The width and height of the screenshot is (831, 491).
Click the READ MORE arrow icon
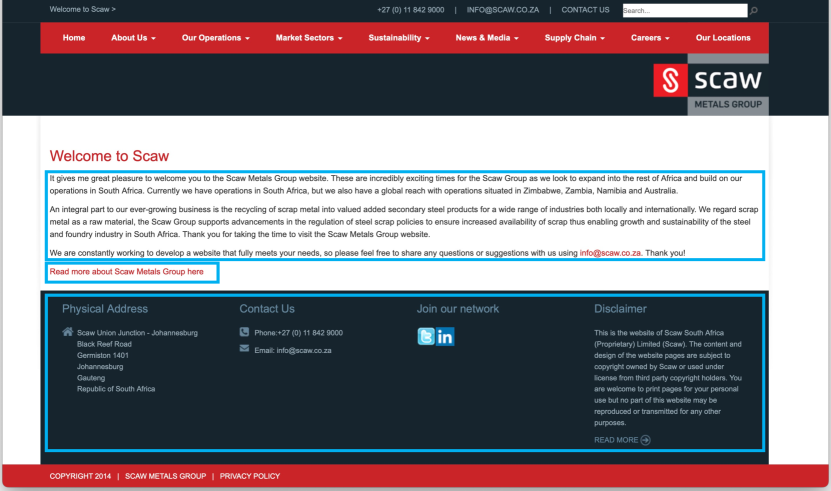646,440
